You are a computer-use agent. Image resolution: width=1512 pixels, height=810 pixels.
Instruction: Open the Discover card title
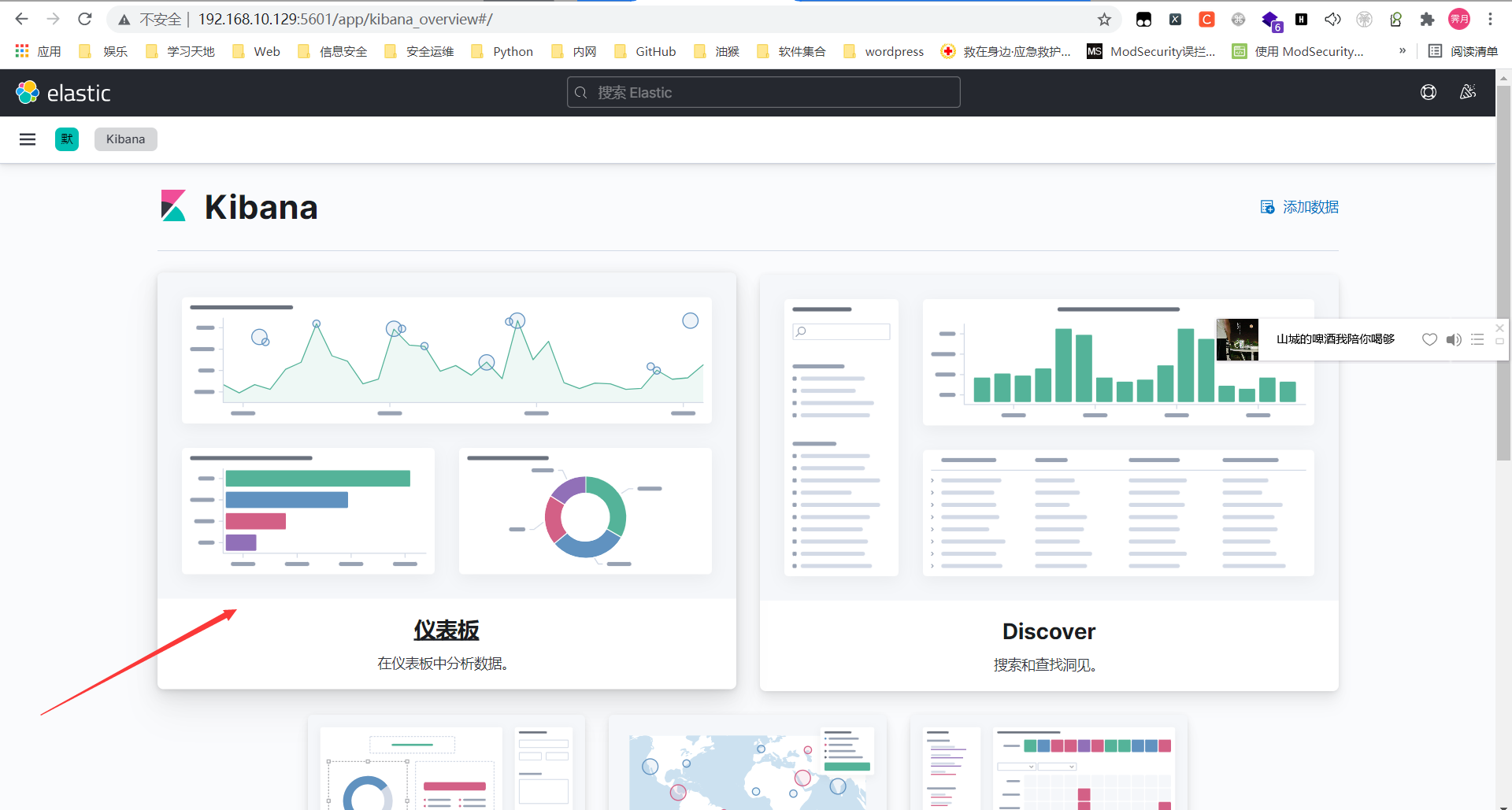tap(1048, 631)
